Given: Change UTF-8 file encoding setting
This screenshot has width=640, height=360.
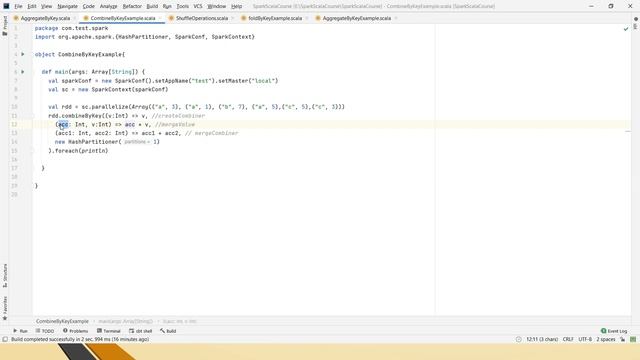Looking at the screenshot, I should pyautogui.click(x=585, y=340).
